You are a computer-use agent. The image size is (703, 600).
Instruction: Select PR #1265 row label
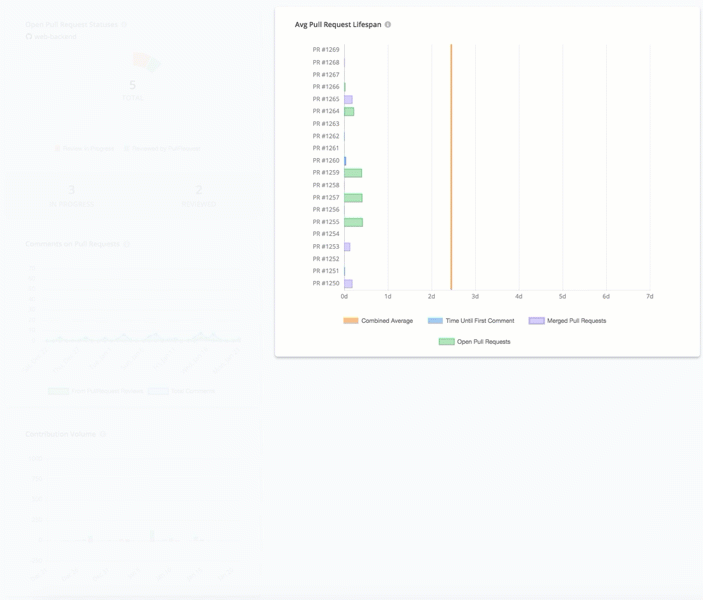326,99
